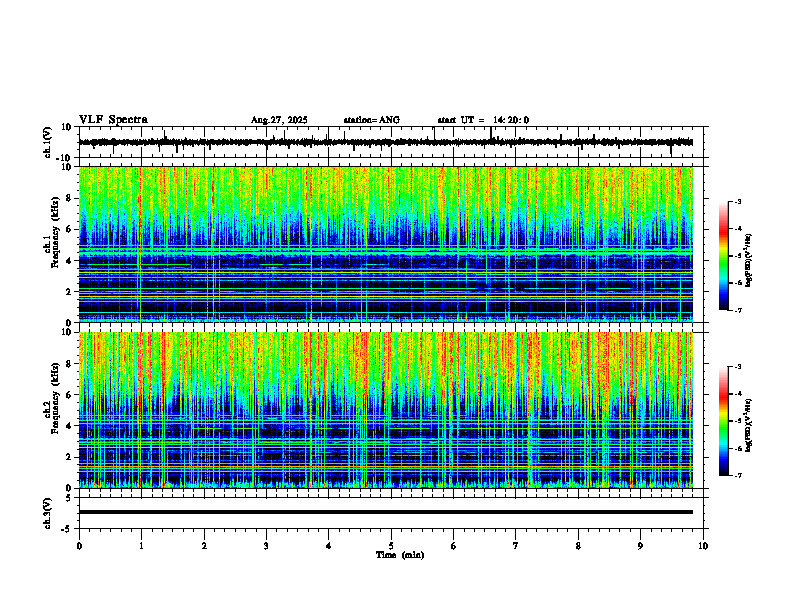The height and width of the screenshot is (612, 792).
Task: Click the "Time (min)" axis title
Action: (x=400, y=555)
